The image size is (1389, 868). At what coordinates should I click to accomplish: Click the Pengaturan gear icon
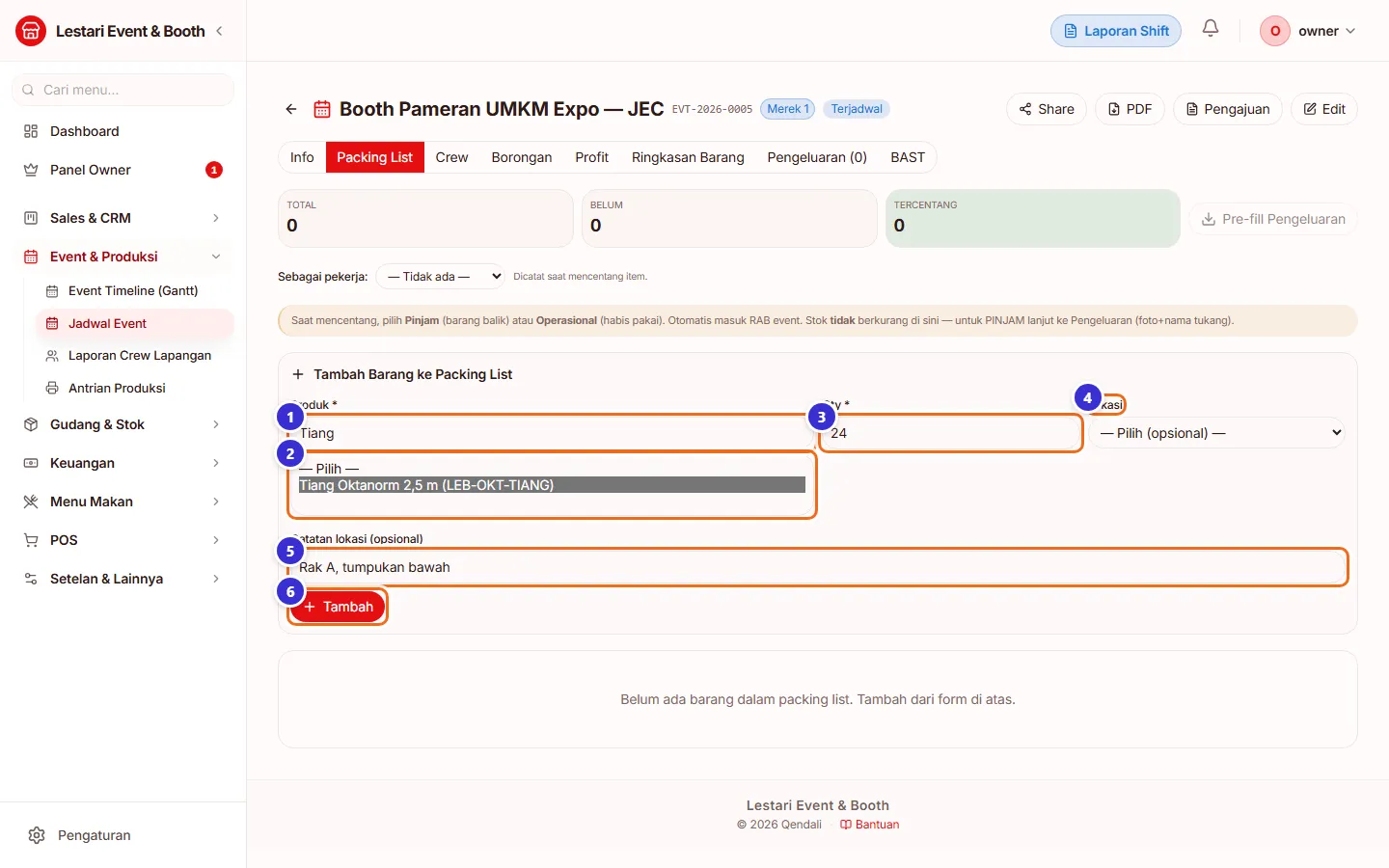pyautogui.click(x=37, y=835)
